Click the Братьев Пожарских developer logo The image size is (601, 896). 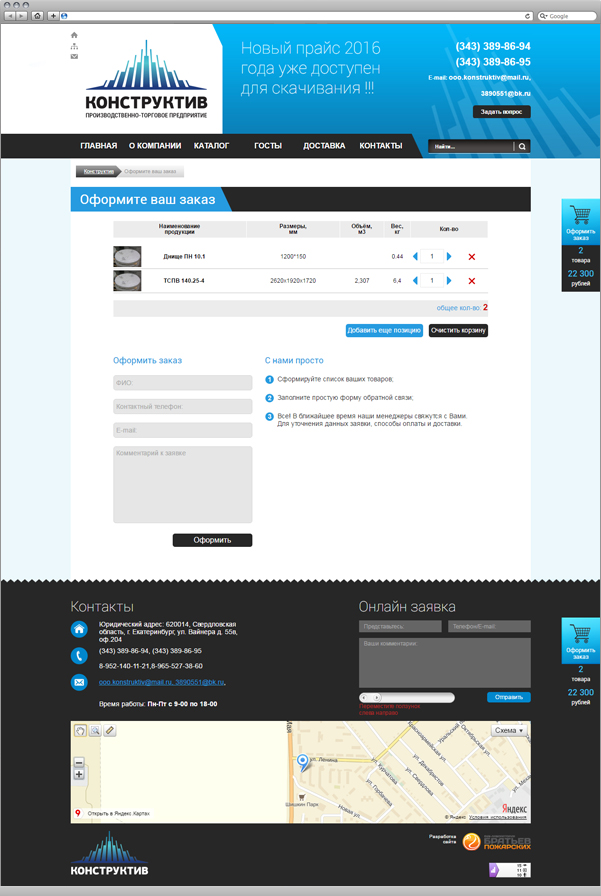click(x=496, y=842)
